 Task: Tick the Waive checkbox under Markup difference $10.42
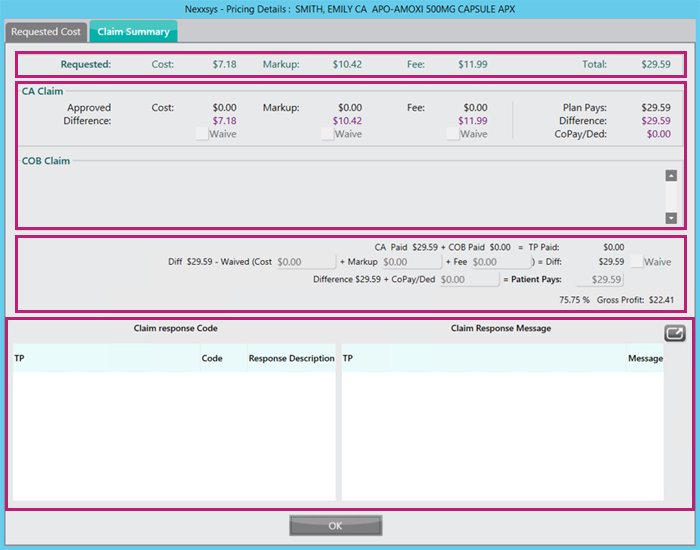tap(327, 134)
